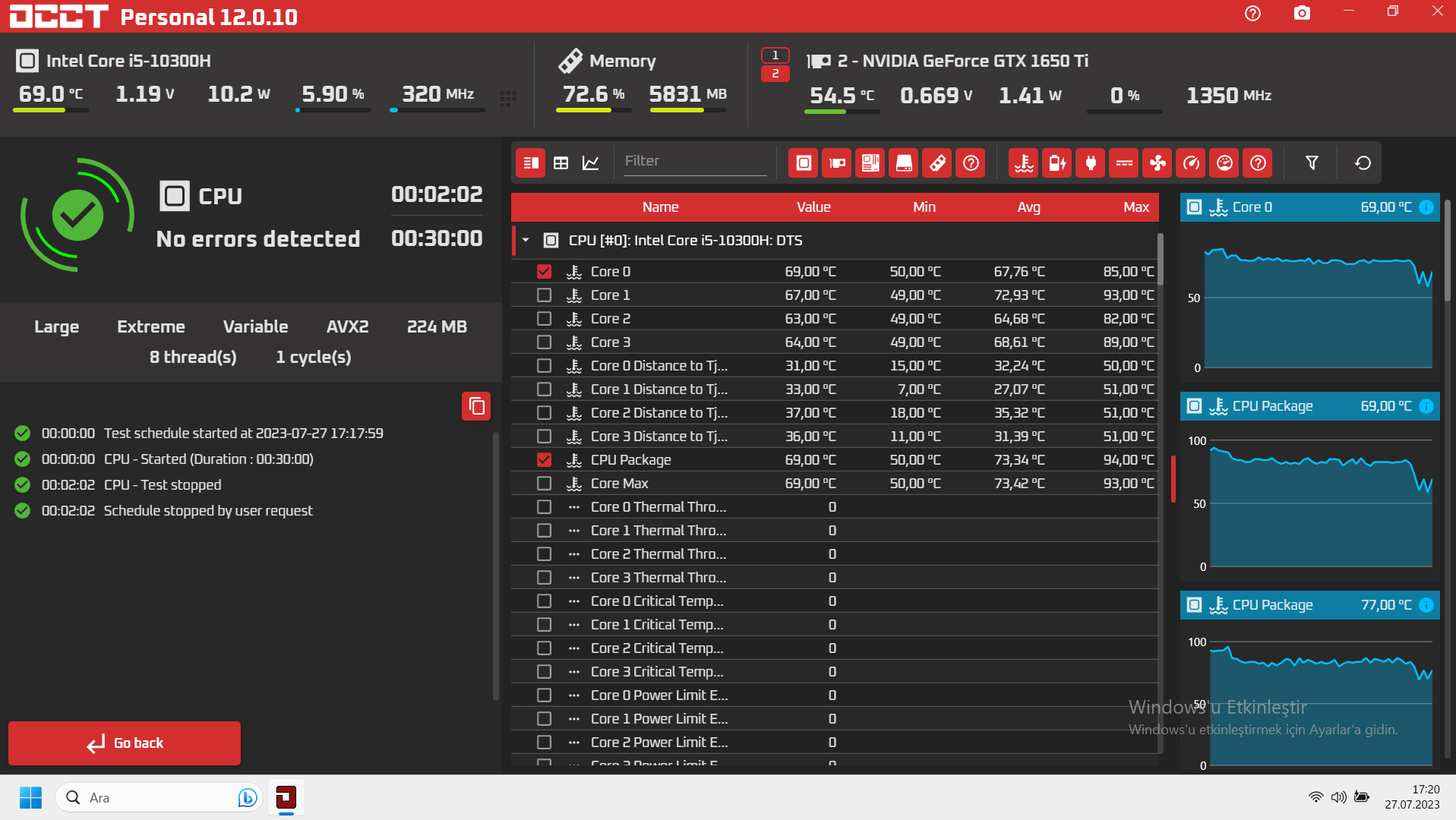Toggle the GPU sensor filter icon

point(837,162)
